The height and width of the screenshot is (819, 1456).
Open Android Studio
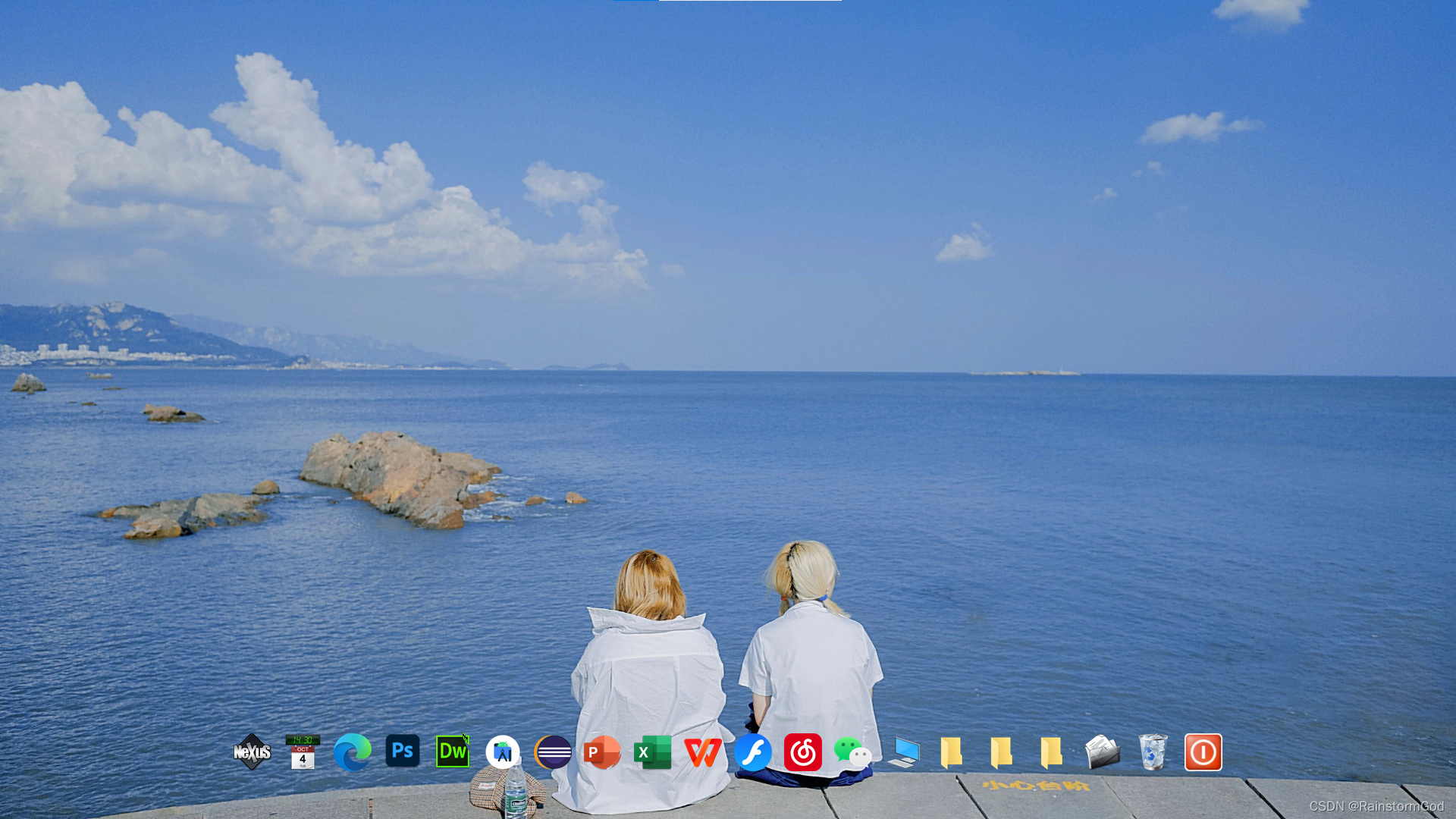click(x=503, y=752)
